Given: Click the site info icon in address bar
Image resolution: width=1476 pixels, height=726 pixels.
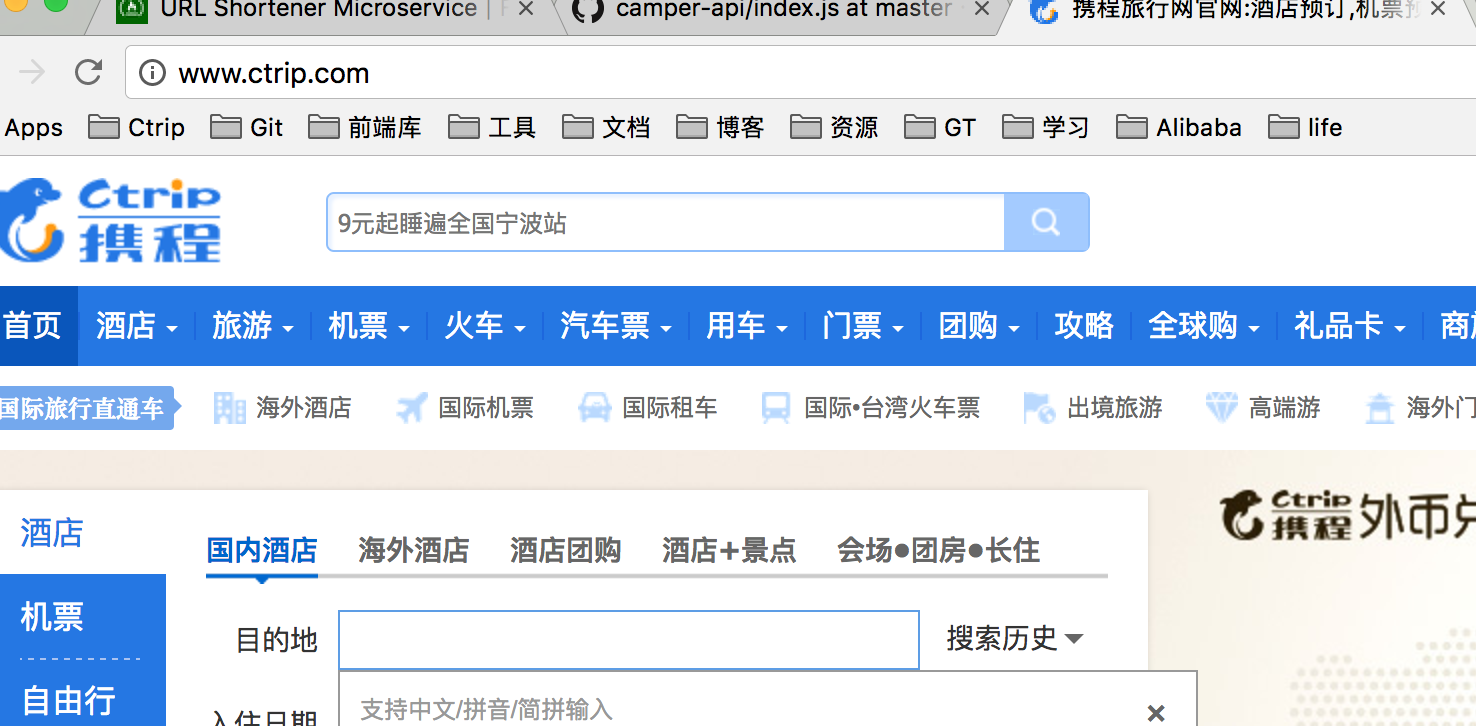Looking at the screenshot, I should coord(152,73).
